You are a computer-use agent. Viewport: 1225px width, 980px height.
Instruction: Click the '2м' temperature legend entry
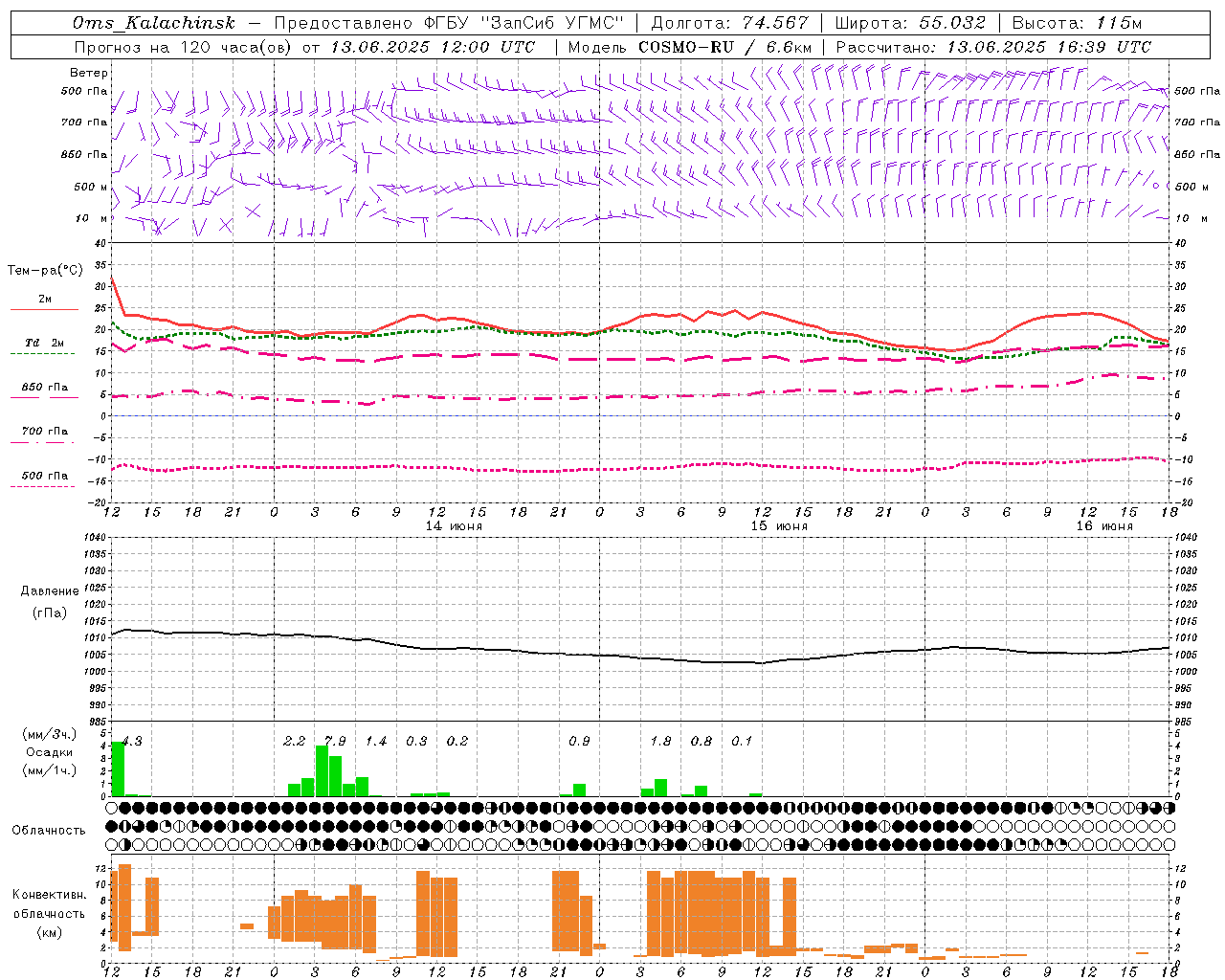[45, 299]
